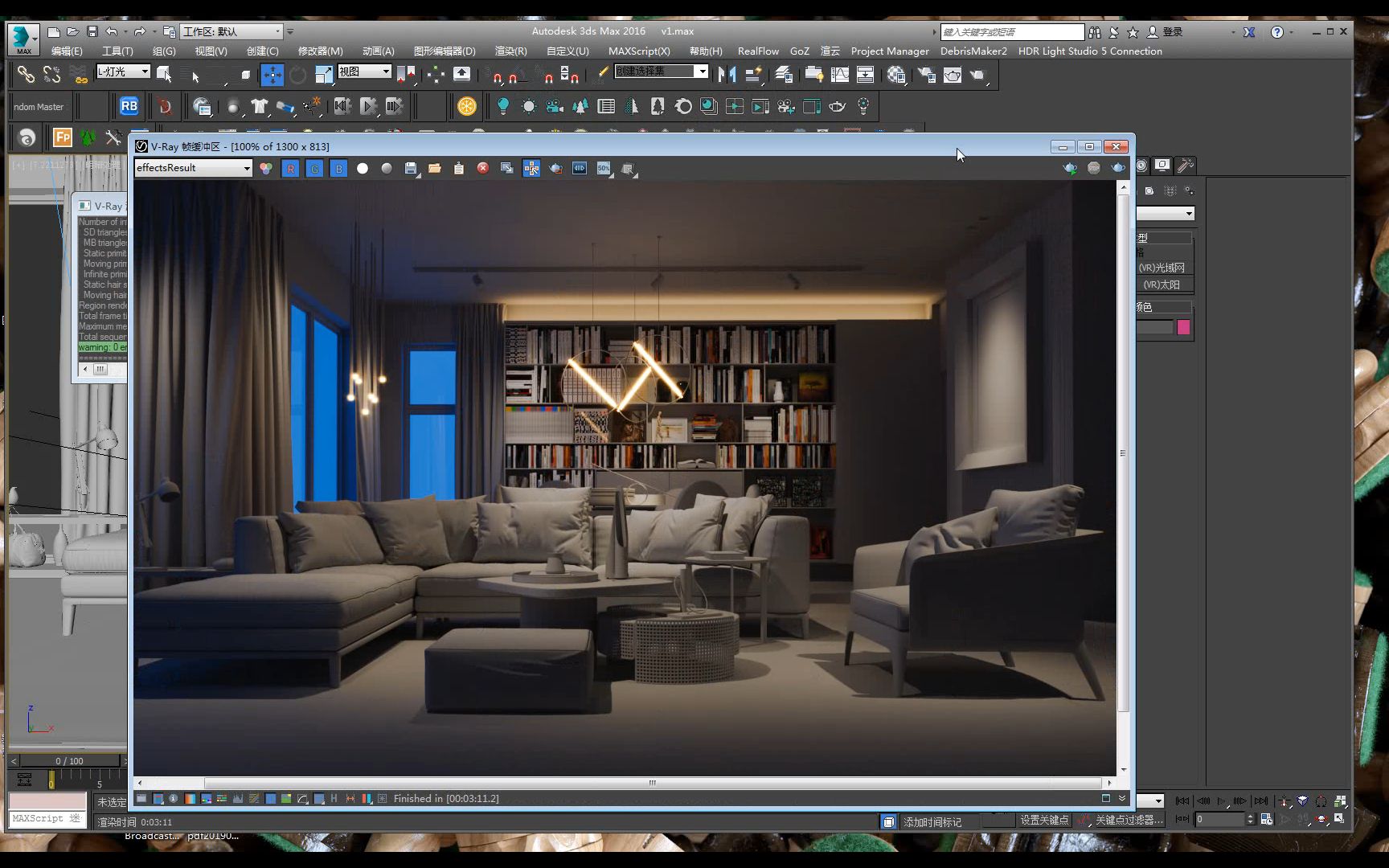Select the Rotate tool

297,76
